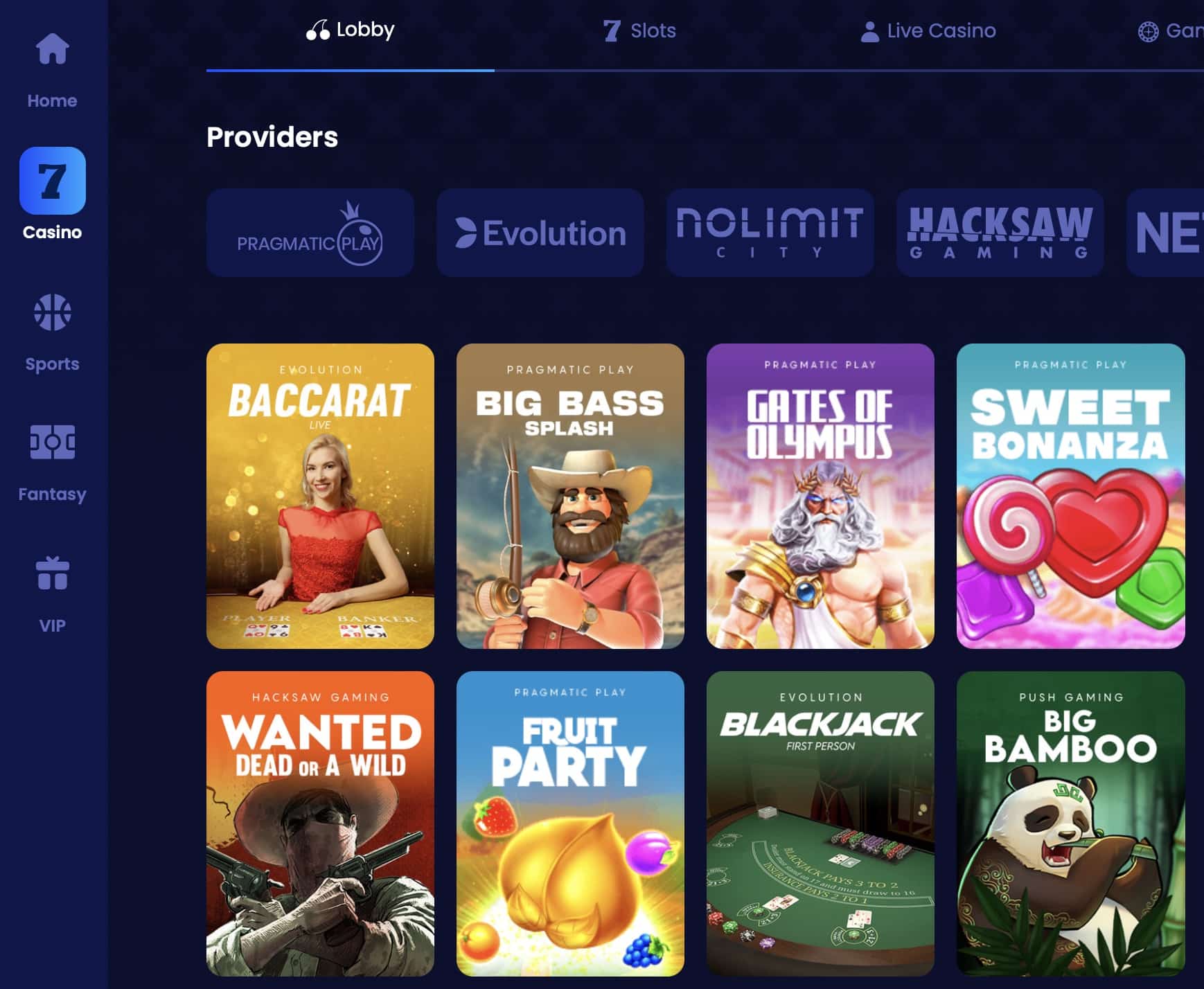
Task: Select the Nolimit City provider
Action: pos(770,233)
